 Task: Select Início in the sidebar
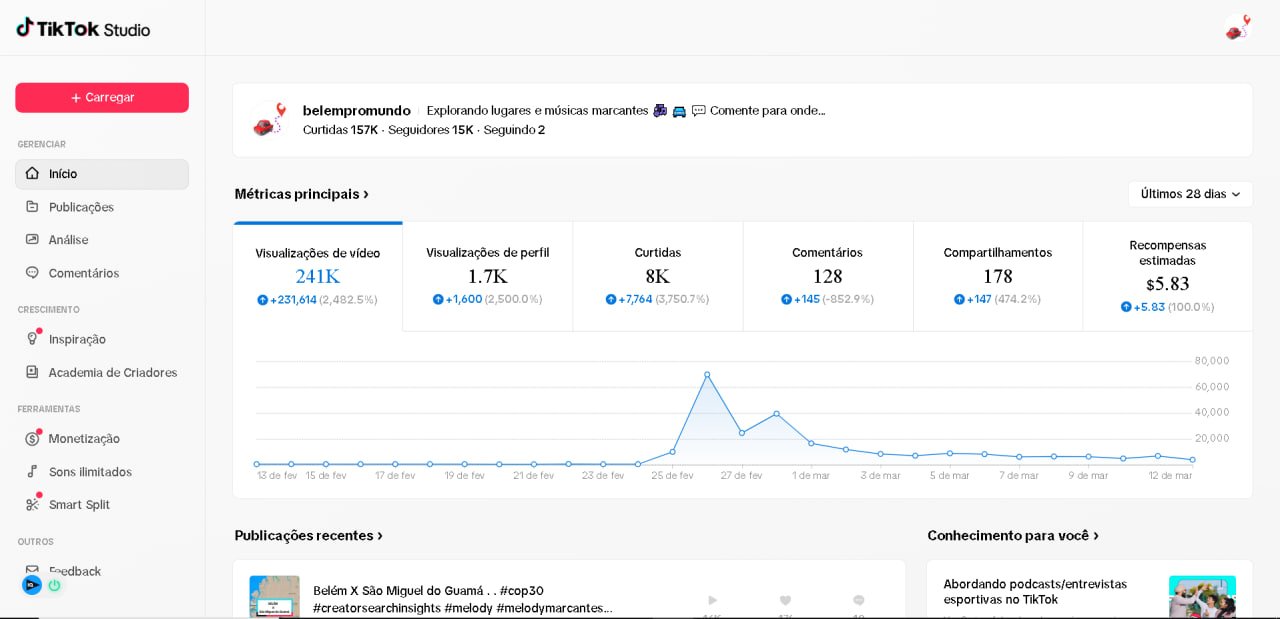[x=102, y=174]
